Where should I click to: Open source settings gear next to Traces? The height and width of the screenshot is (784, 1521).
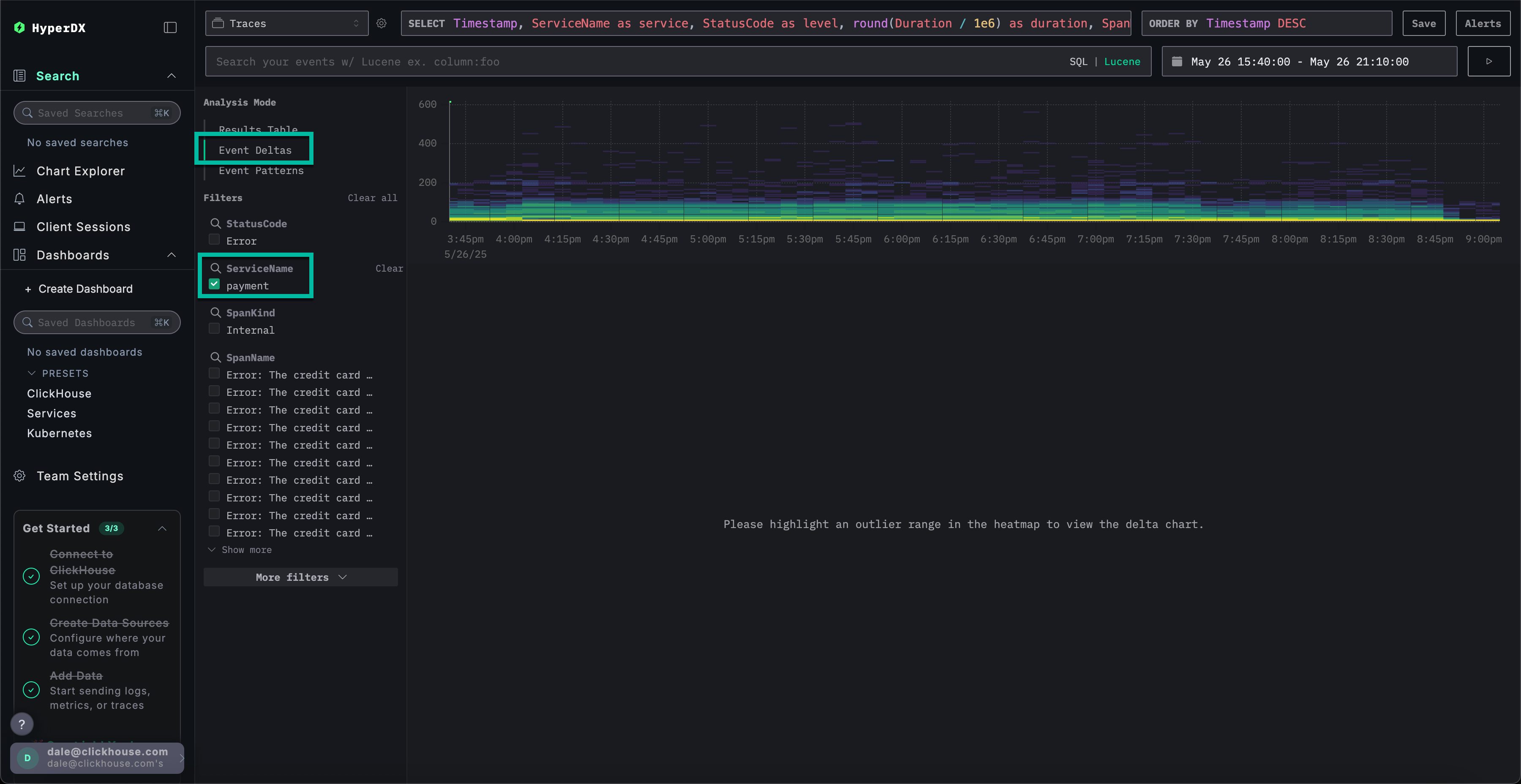382,24
